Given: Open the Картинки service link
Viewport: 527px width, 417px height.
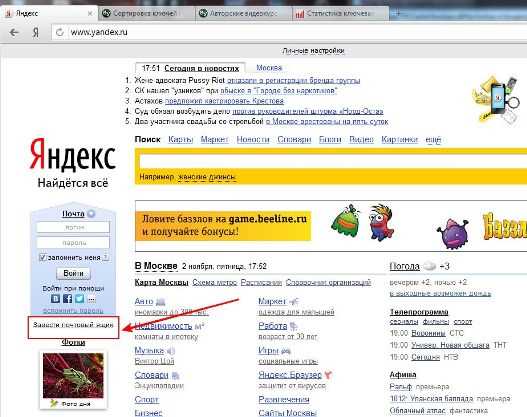Looking at the screenshot, I should (x=400, y=139).
